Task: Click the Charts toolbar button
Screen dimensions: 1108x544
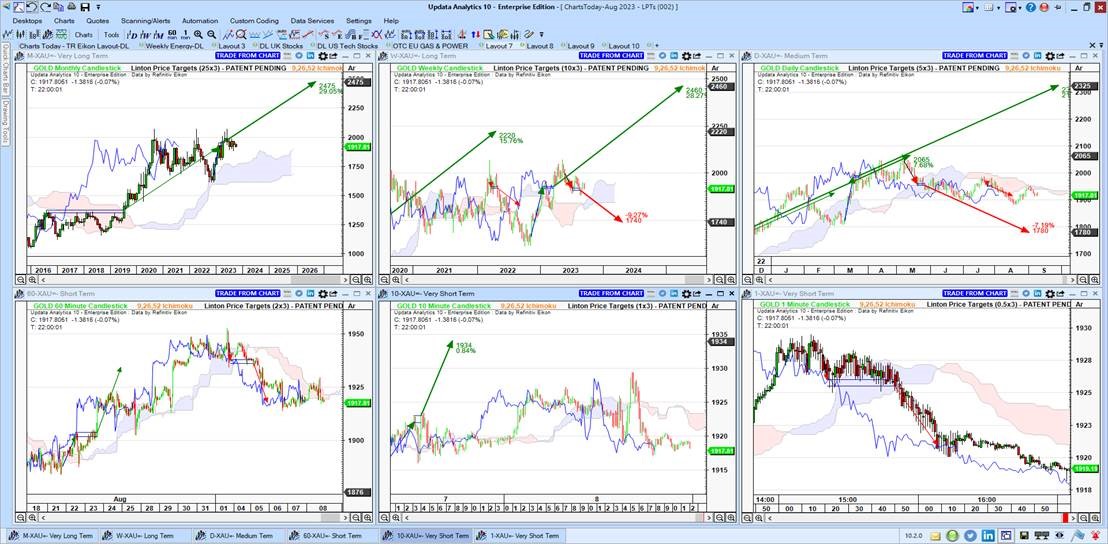Action: pyautogui.click(x=83, y=35)
